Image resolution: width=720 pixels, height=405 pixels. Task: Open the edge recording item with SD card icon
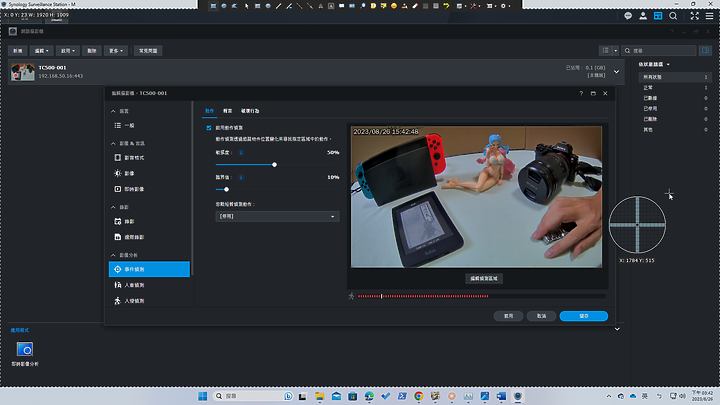coord(149,237)
